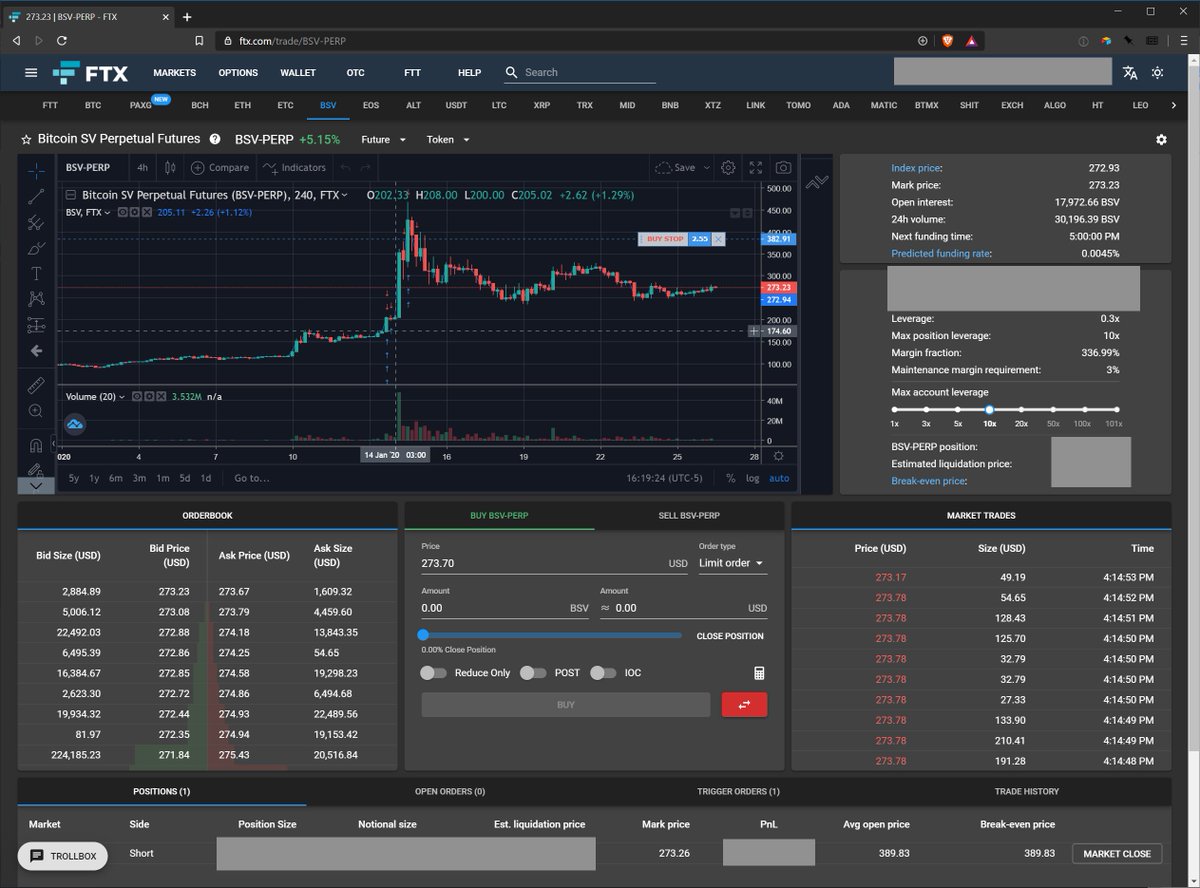The image size is (1200, 888).
Task: Open the Order type Limit order dropdown
Action: click(732, 563)
